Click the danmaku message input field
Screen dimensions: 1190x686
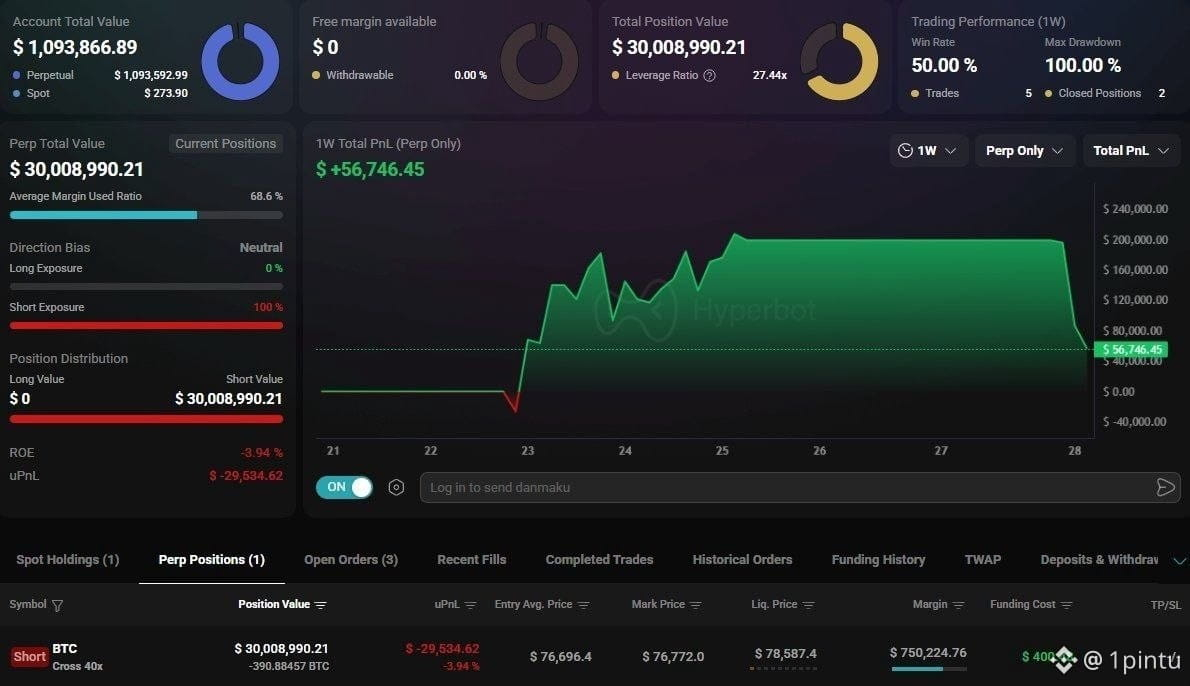[799, 487]
